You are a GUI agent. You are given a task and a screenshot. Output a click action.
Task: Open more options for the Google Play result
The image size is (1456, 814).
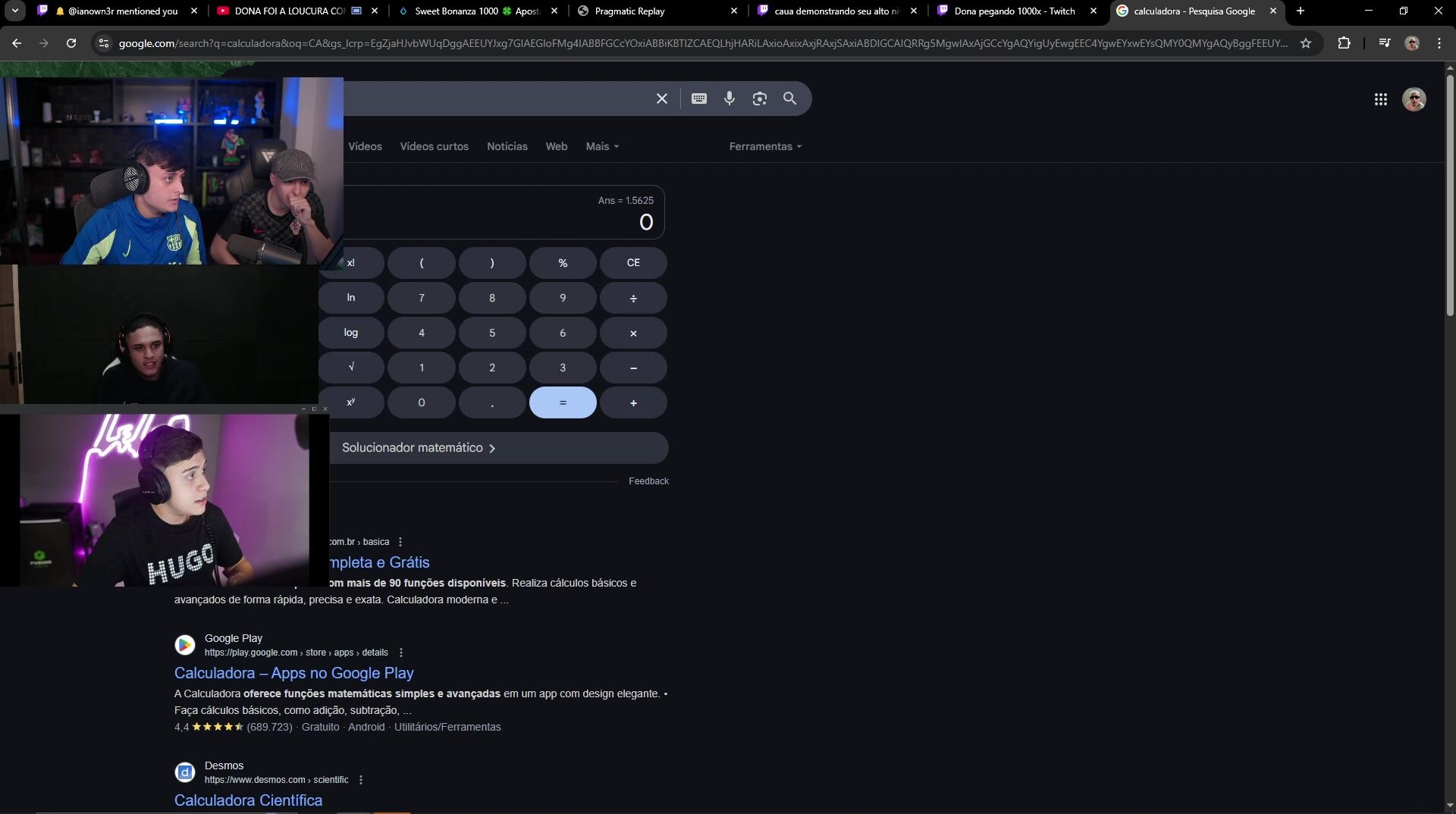(x=401, y=653)
